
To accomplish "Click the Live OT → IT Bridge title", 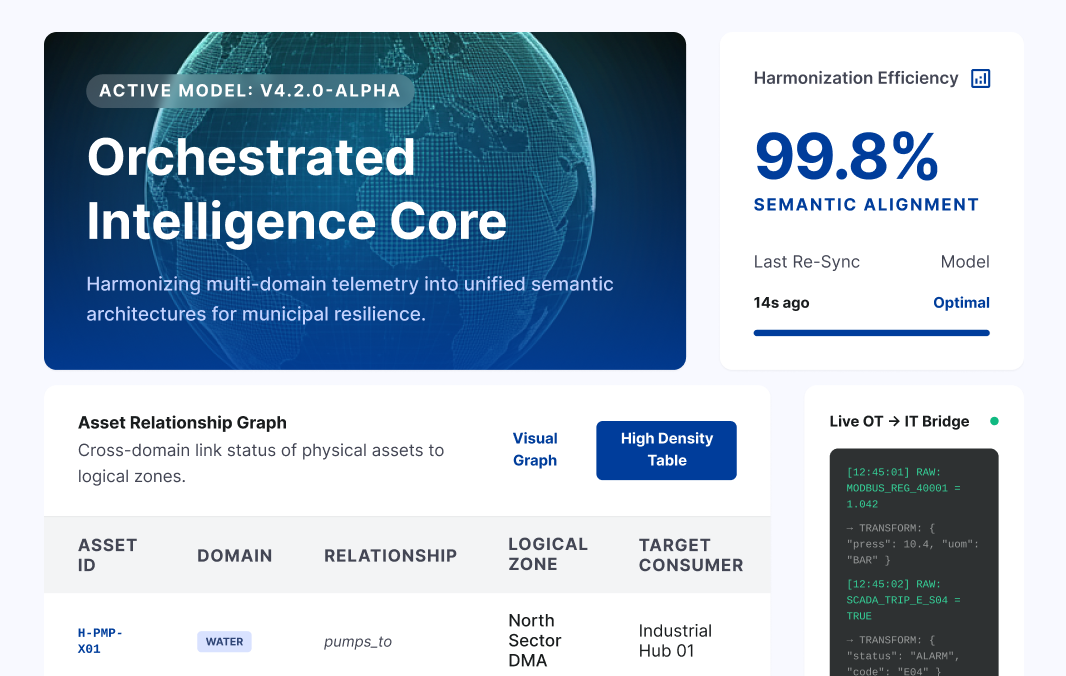I will [x=899, y=422].
